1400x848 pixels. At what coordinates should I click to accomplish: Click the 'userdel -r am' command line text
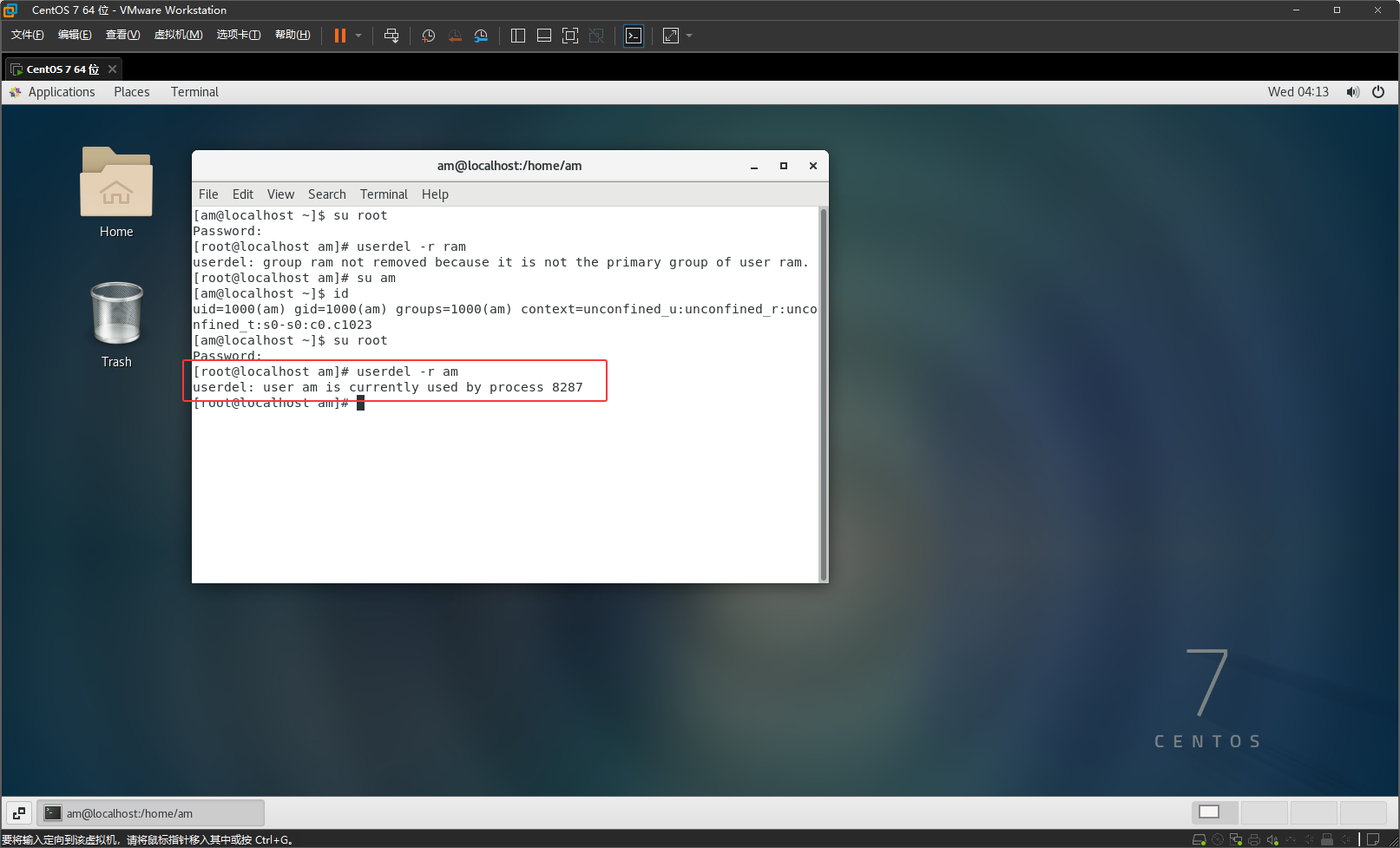(407, 371)
